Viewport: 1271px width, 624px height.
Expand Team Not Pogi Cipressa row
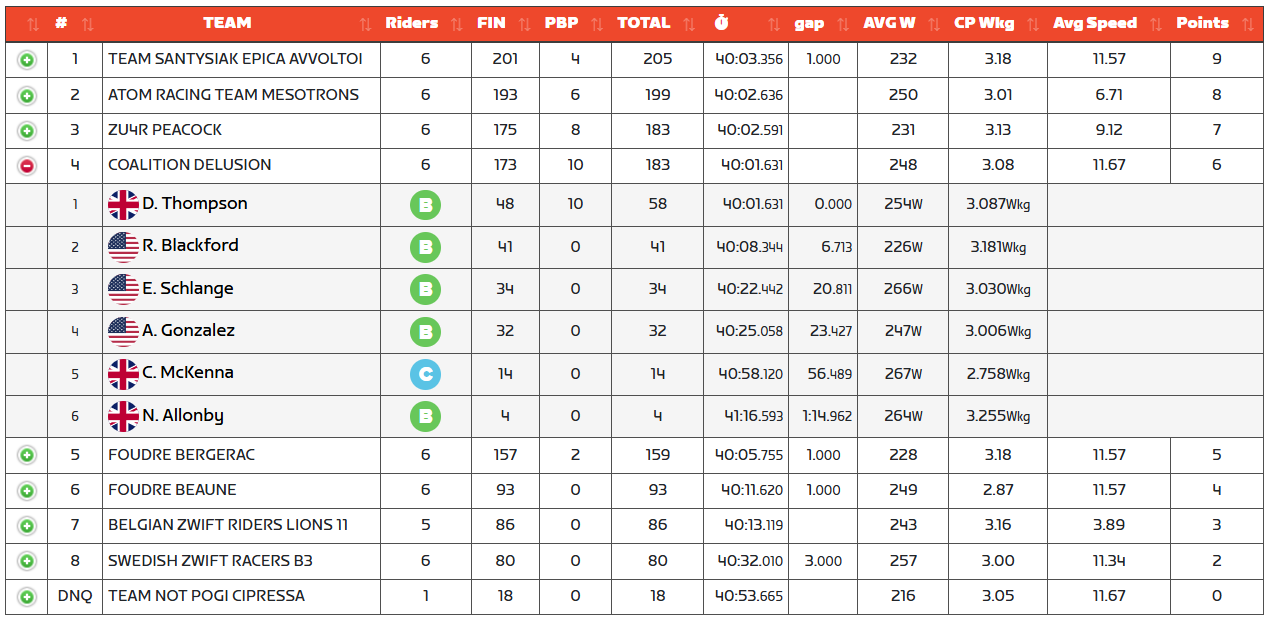tap(27, 597)
